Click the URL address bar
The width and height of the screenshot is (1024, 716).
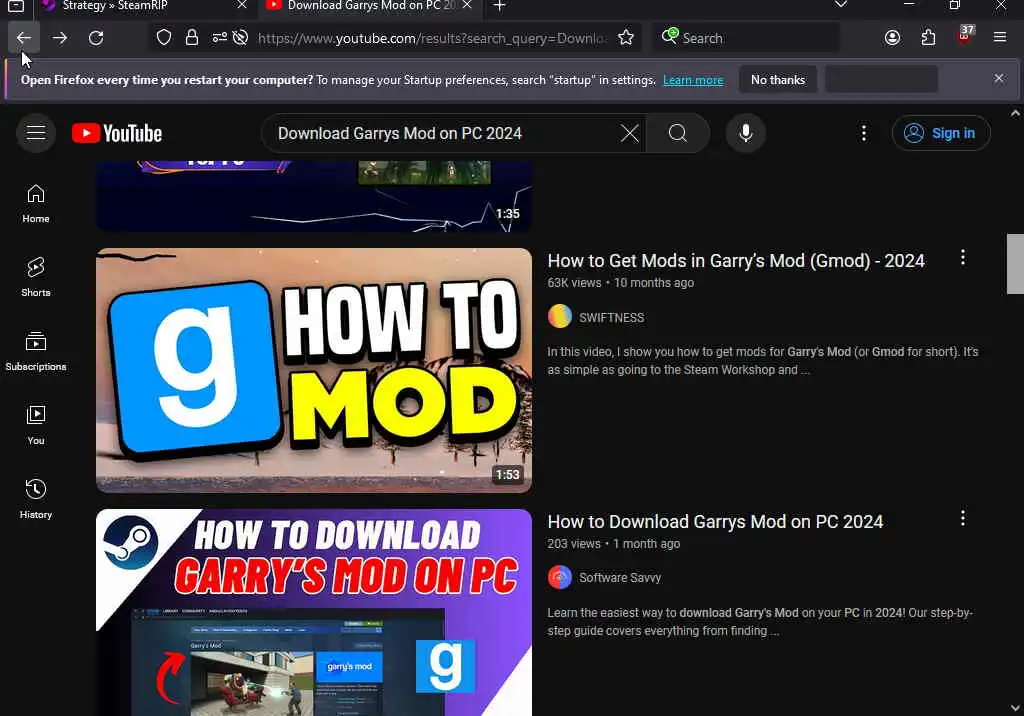[x=431, y=38]
